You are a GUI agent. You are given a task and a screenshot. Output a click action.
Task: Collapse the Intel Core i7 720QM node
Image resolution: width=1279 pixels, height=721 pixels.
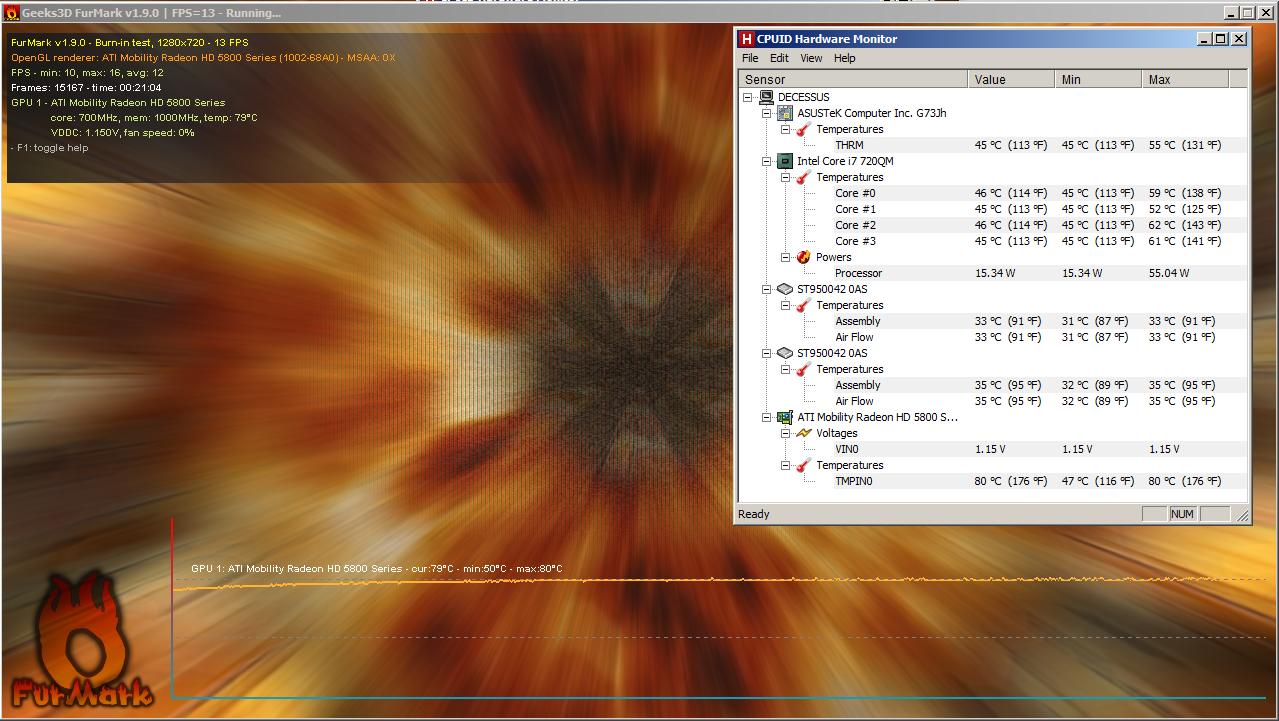click(767, 161)
